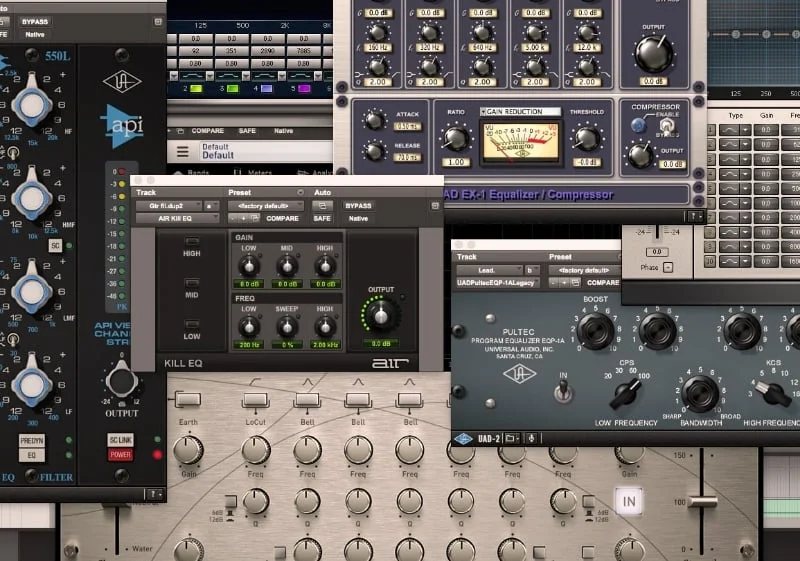The image size is (800, 561).
Task: Click the THRESHOLD knob on EX-1 compressor
Action: 587,138
